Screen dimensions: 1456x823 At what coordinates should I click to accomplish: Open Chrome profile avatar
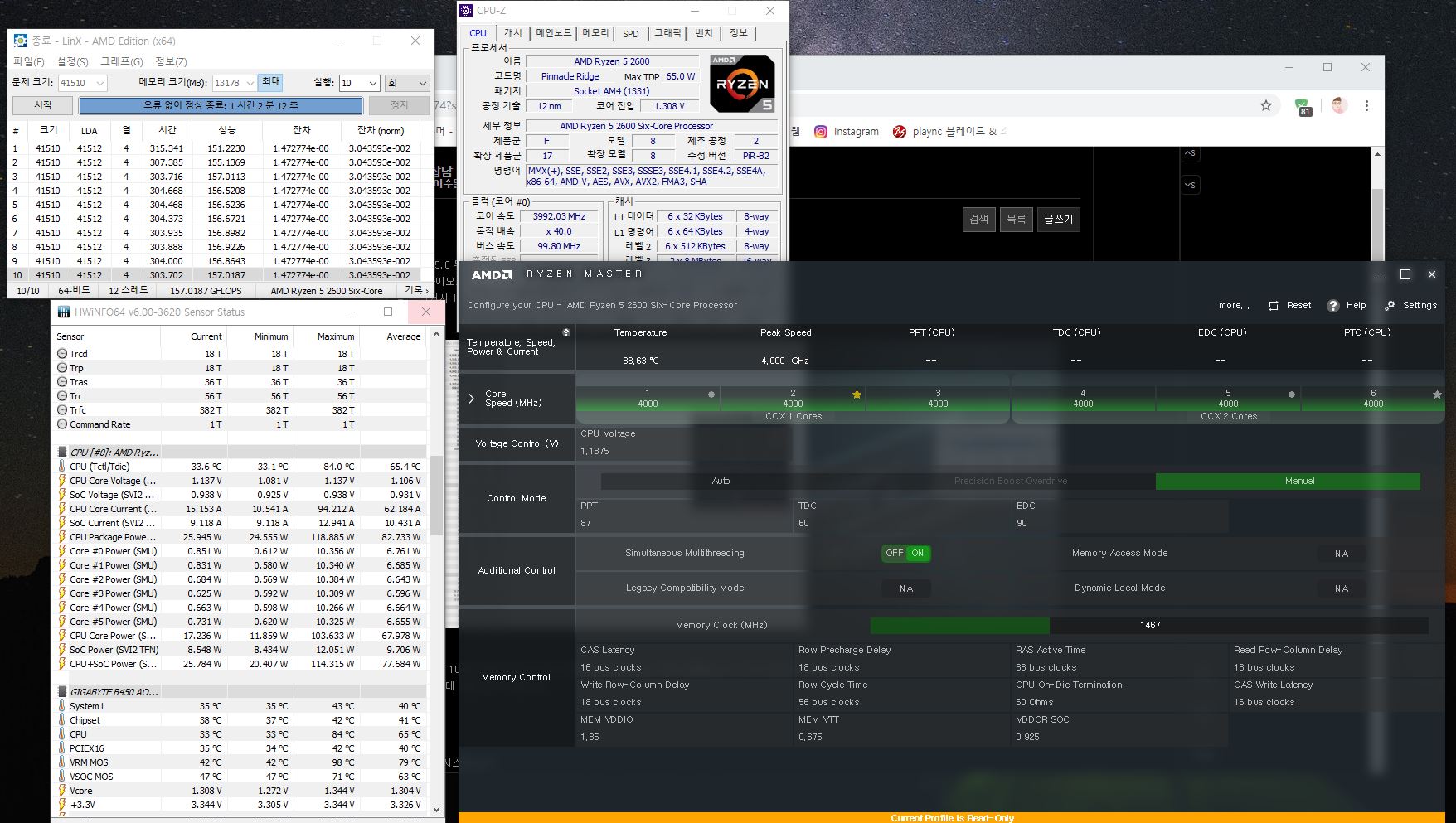tap(1339, 105)
